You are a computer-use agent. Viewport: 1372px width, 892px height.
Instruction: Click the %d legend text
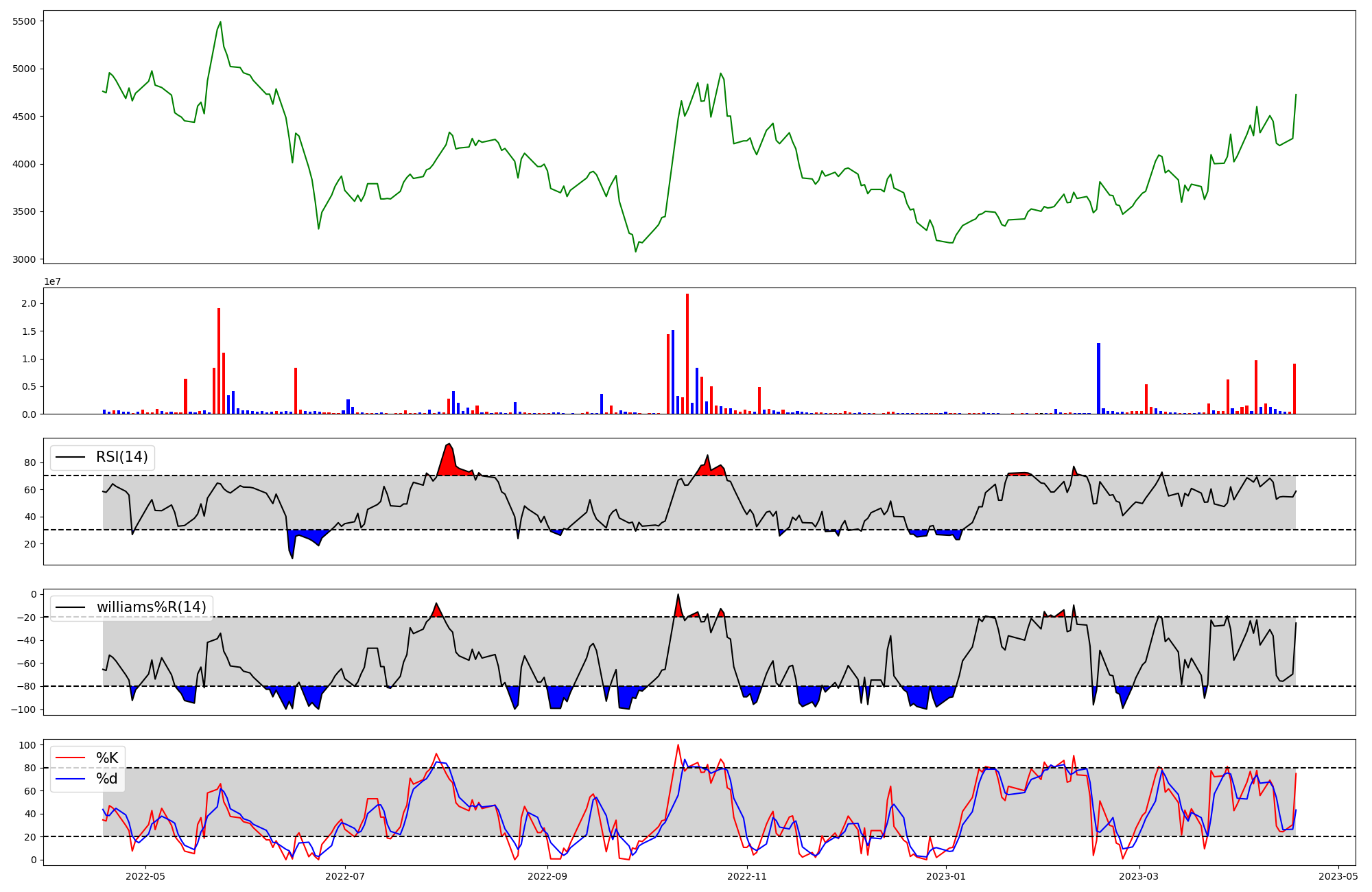pos(107,779)
